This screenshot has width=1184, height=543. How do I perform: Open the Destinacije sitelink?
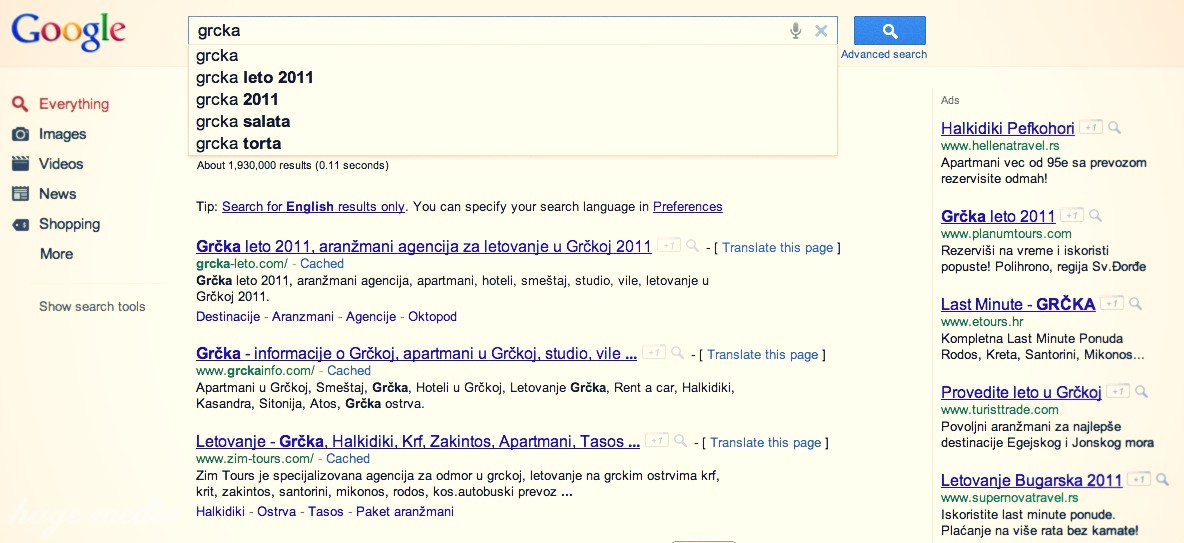[x=227, y=317]
